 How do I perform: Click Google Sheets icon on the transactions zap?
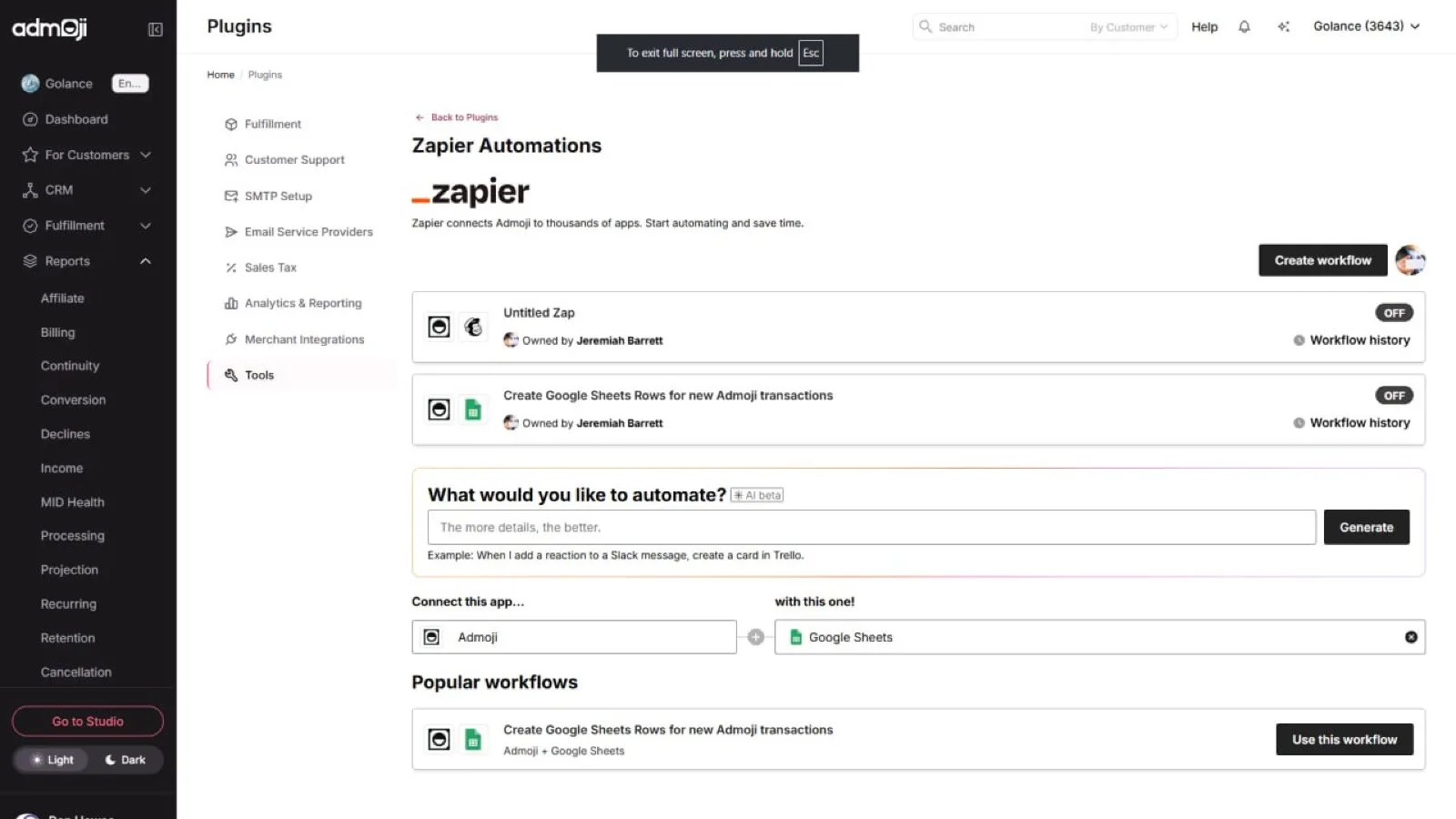473,409
